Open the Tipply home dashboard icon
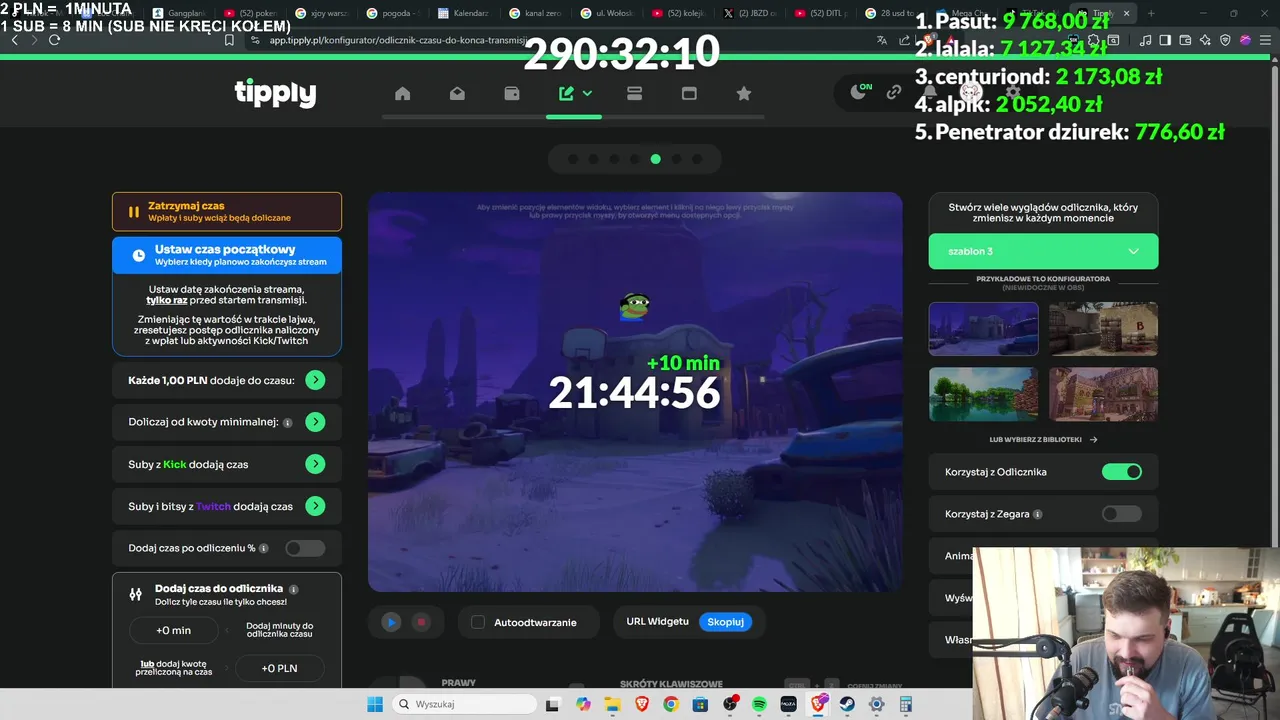The image size is (1280, 720). [402, 93]
